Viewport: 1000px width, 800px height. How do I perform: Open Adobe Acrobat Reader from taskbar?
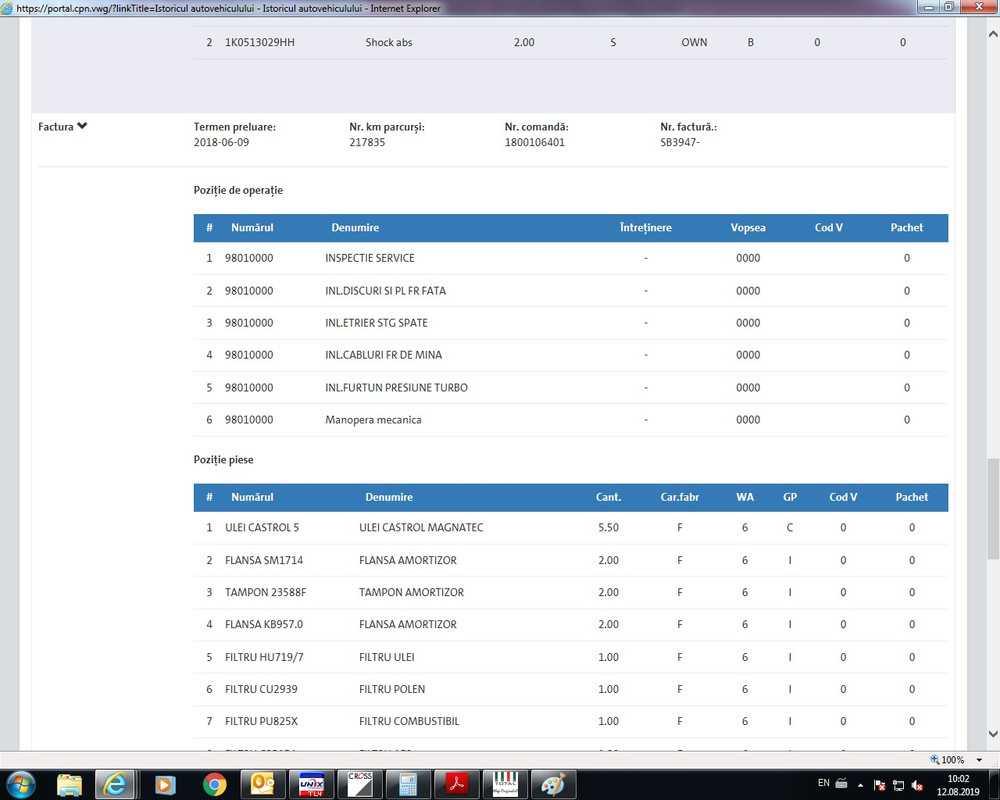[456, 784]
